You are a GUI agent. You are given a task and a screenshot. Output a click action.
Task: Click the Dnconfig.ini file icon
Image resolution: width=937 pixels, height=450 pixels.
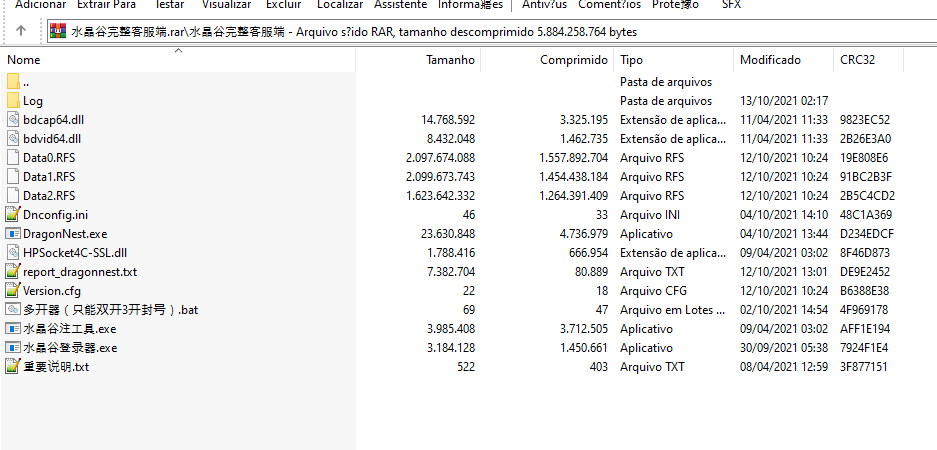13,215
